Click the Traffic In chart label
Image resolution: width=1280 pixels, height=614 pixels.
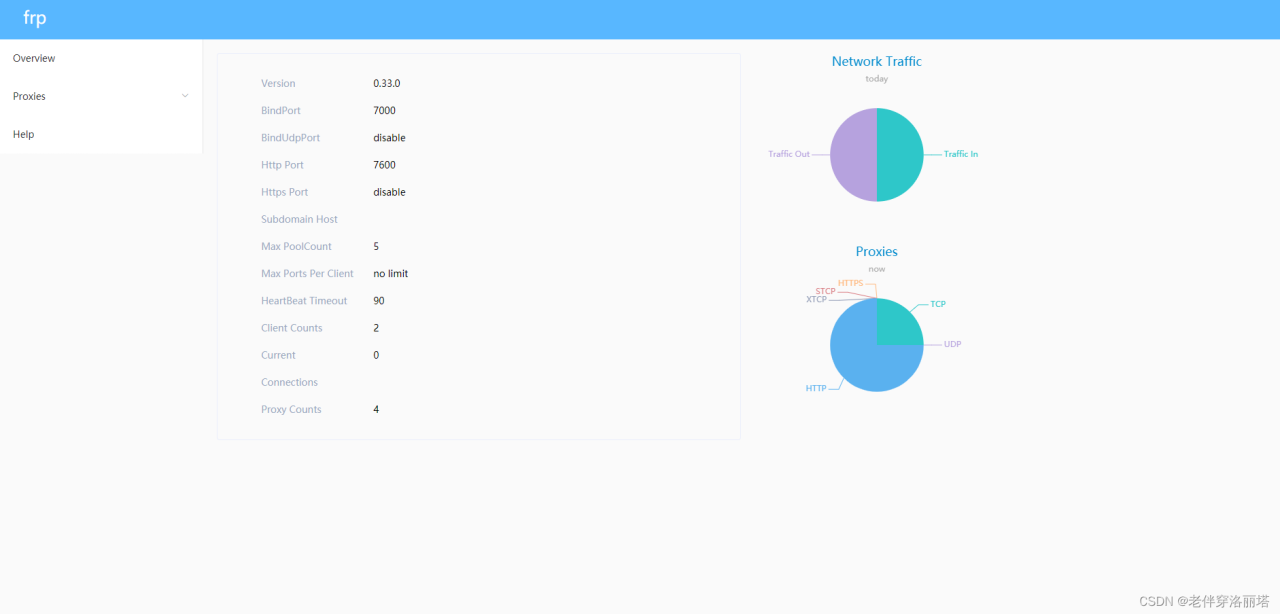pos(961,154)
